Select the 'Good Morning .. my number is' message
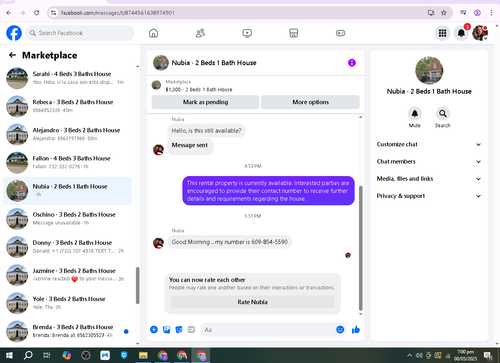 [229, 242]
